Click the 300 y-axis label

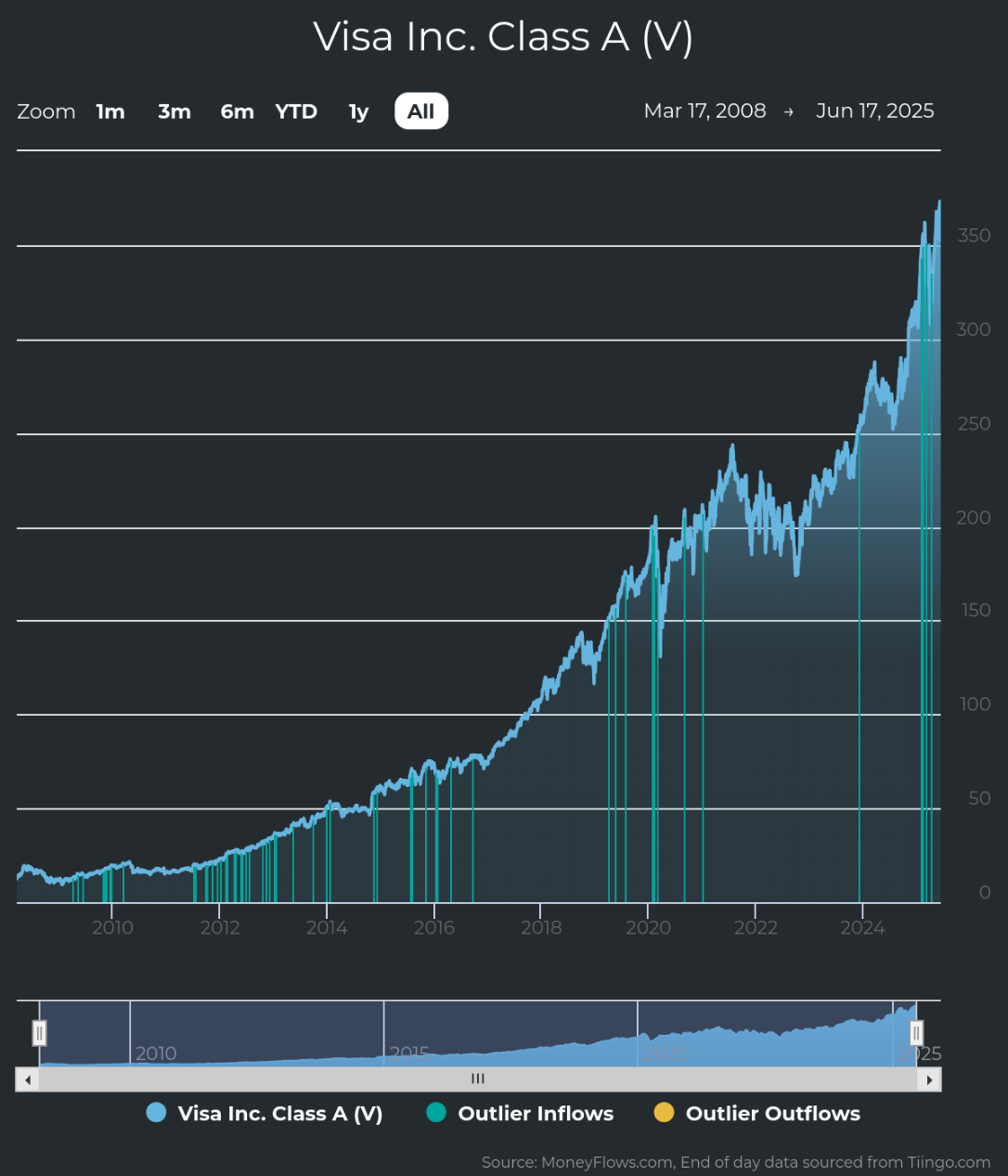click(974, 330)
